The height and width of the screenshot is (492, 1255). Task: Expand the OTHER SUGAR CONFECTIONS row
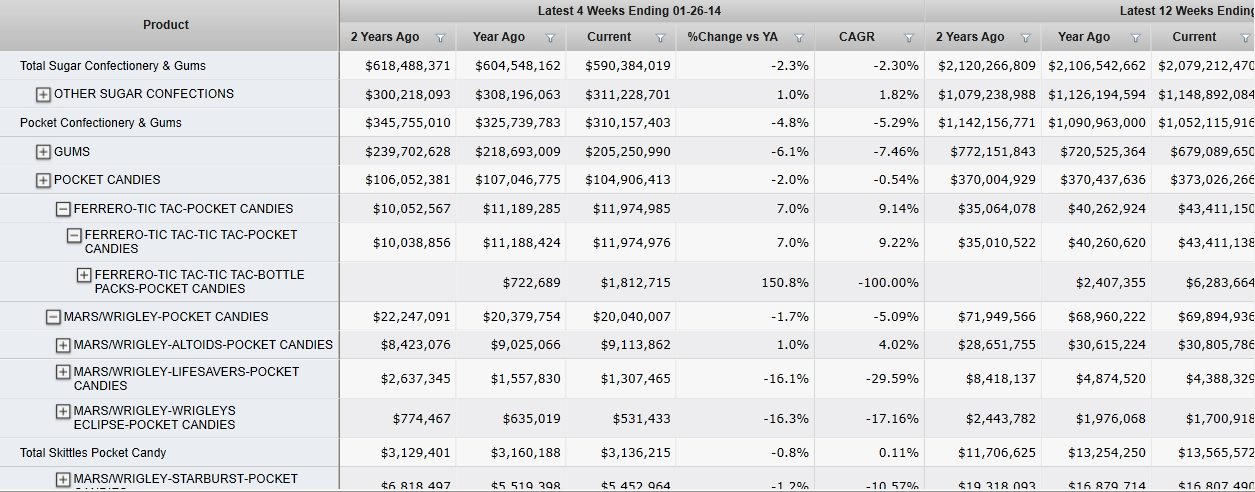click(43, 94)
